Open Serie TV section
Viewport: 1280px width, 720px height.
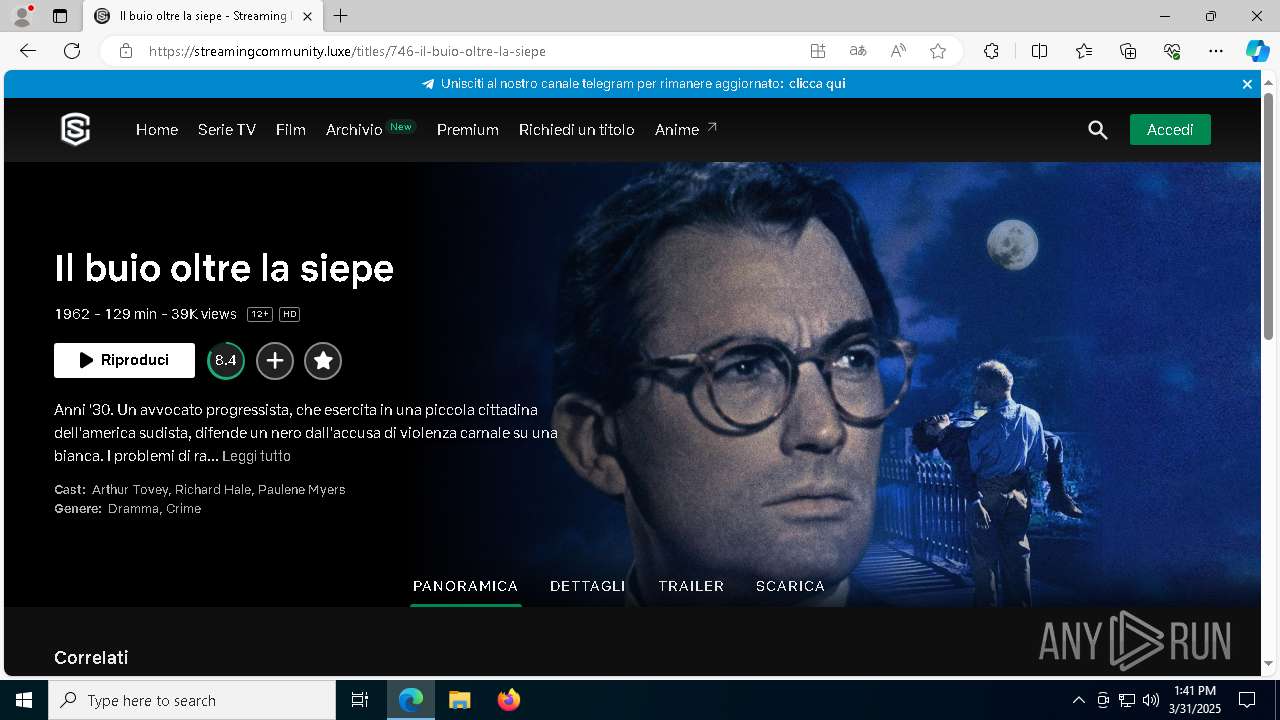click(227, 130)
